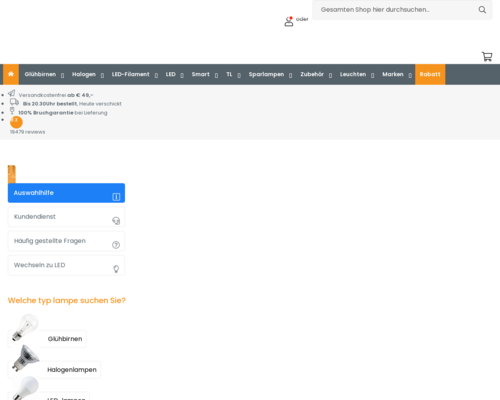Click the headset icon beside Kundendienst

pos(116,221)
